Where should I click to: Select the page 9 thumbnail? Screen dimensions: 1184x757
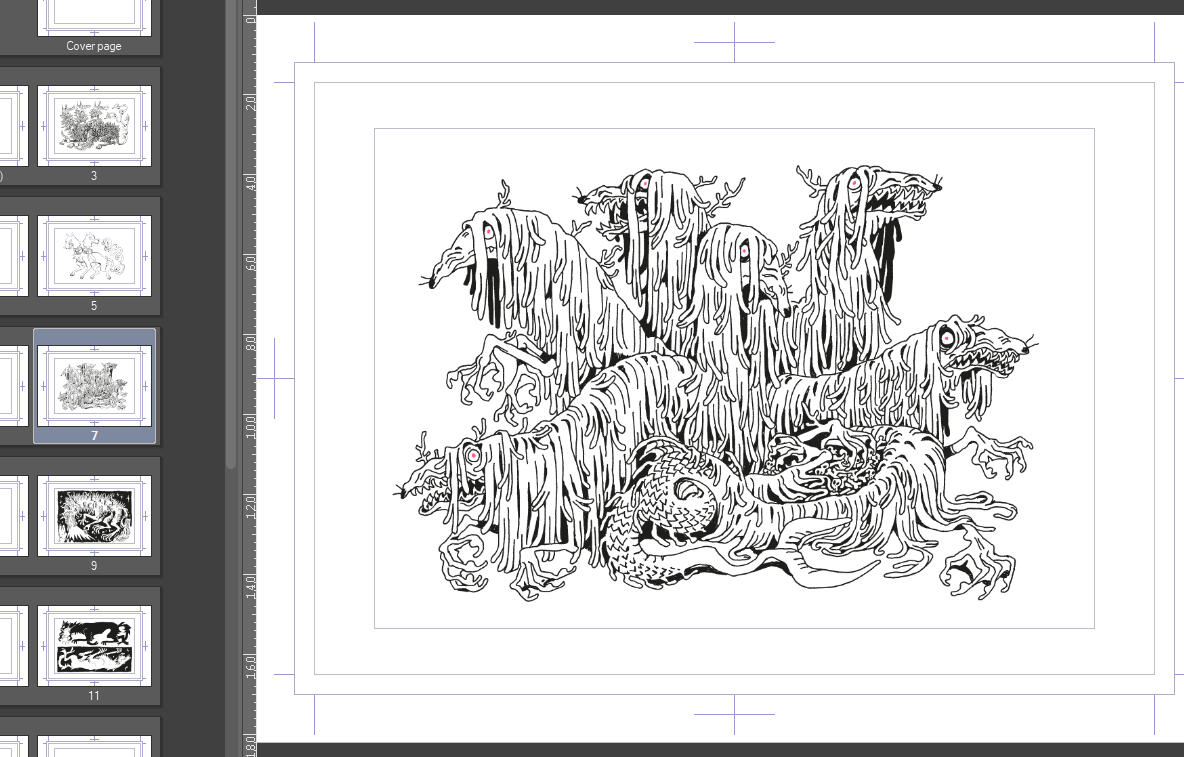point(94,516)
